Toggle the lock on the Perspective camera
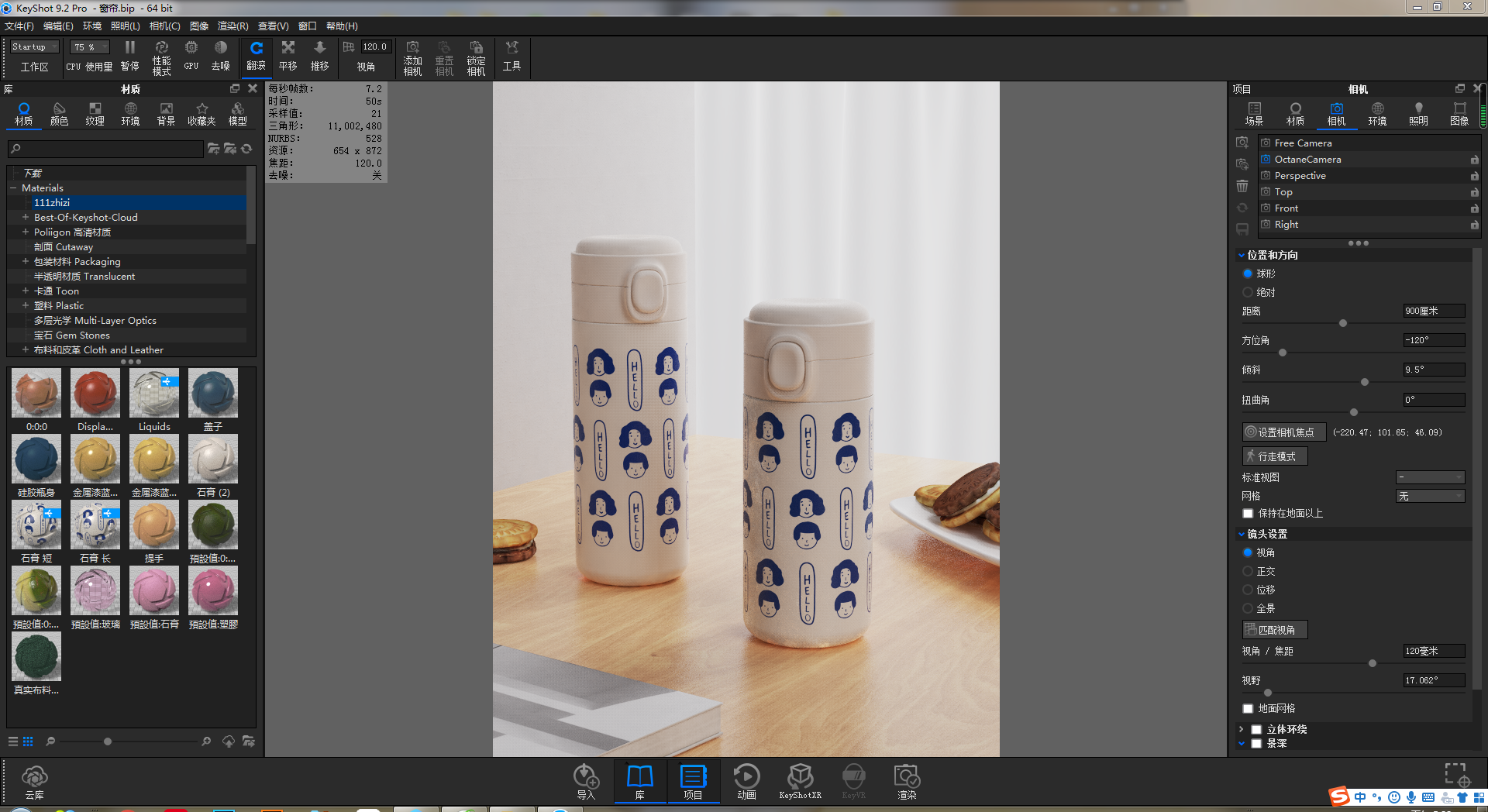1488x812 pixels. [x=1475, y=175]
